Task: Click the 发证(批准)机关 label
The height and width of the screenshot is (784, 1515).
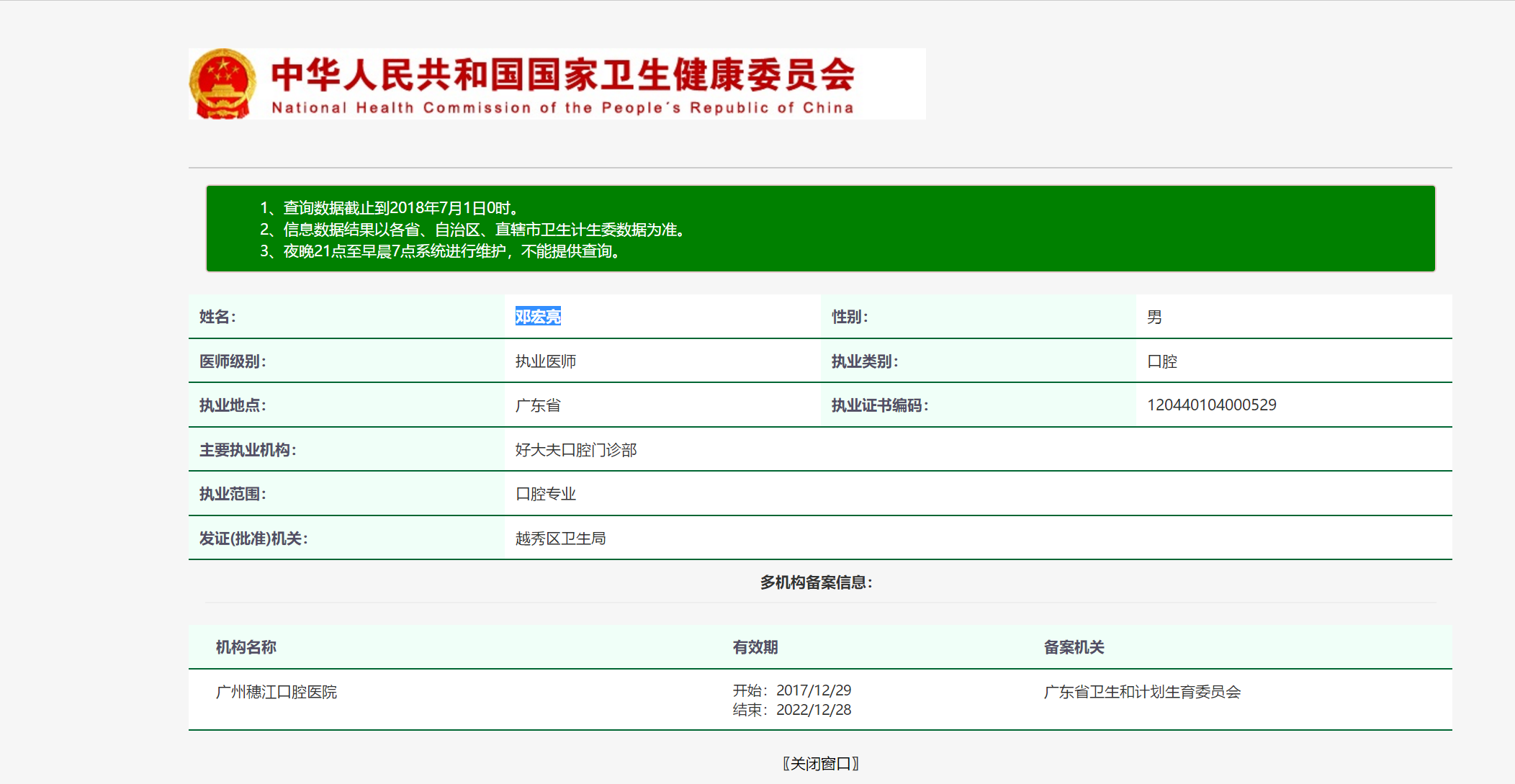Action: (x=253, y=539)
